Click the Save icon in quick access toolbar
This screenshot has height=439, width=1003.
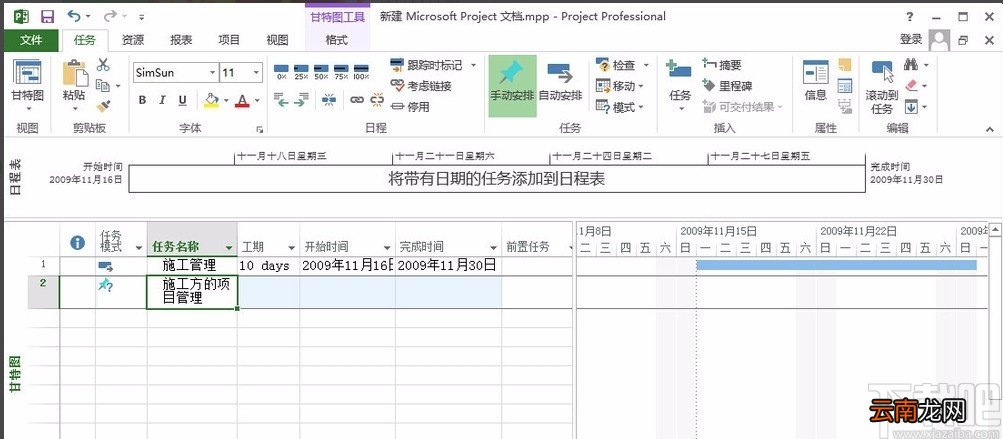[47, 16]
